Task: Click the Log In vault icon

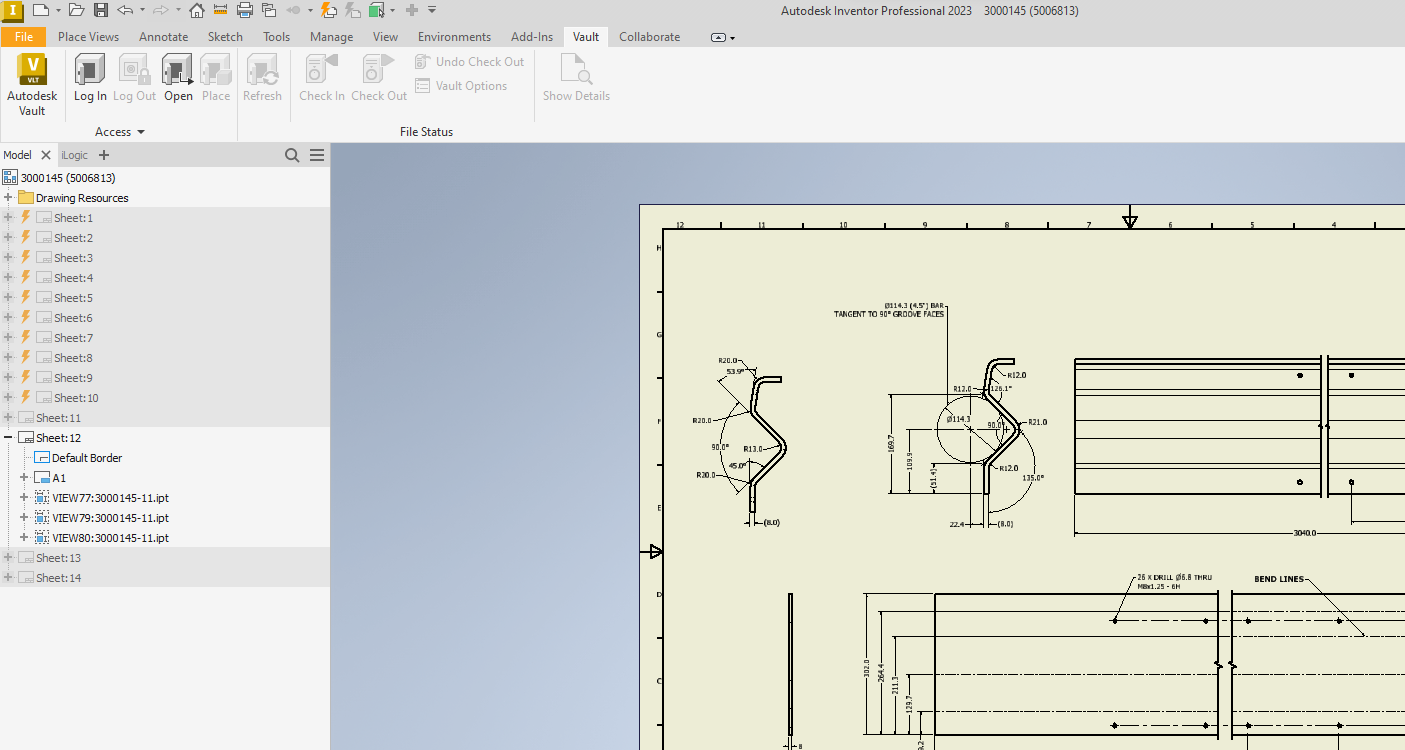Action: pyautogui.click(x=90, y=78)
